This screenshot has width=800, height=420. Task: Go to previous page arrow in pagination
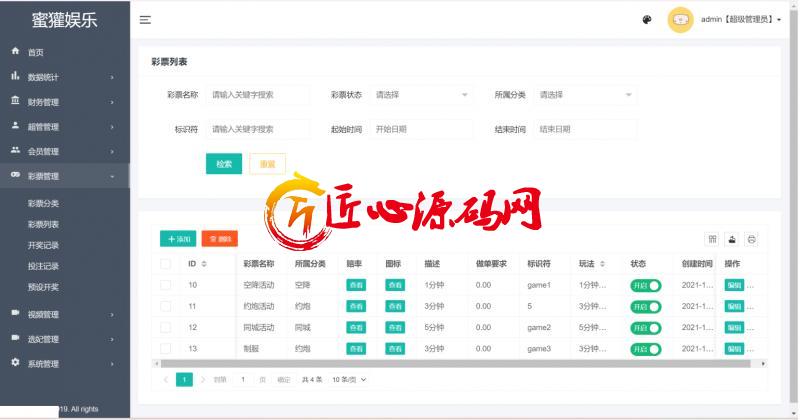[165, 380]
